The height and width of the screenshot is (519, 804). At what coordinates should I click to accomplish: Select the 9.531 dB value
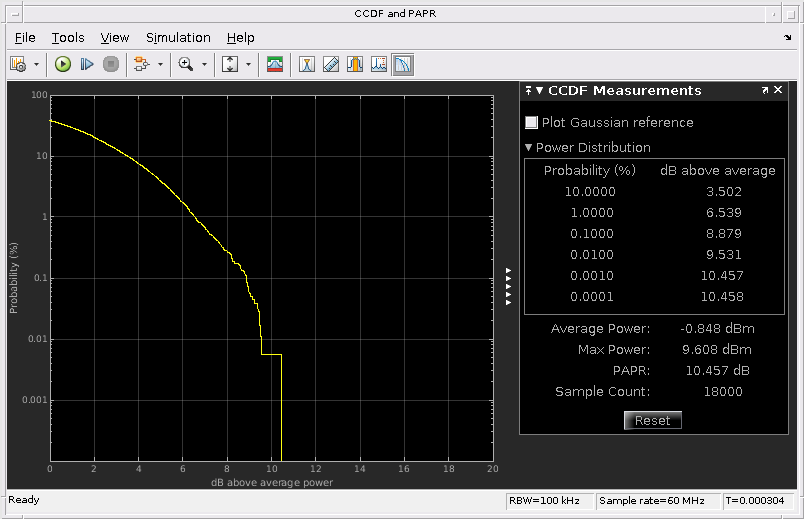pyautogui.click(x=723, y=255)
